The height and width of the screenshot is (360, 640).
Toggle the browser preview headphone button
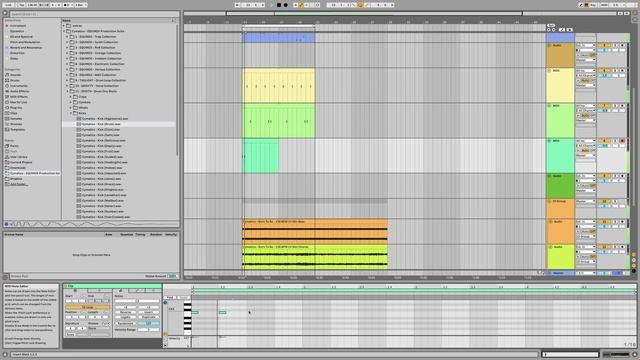tap(6, 224)
